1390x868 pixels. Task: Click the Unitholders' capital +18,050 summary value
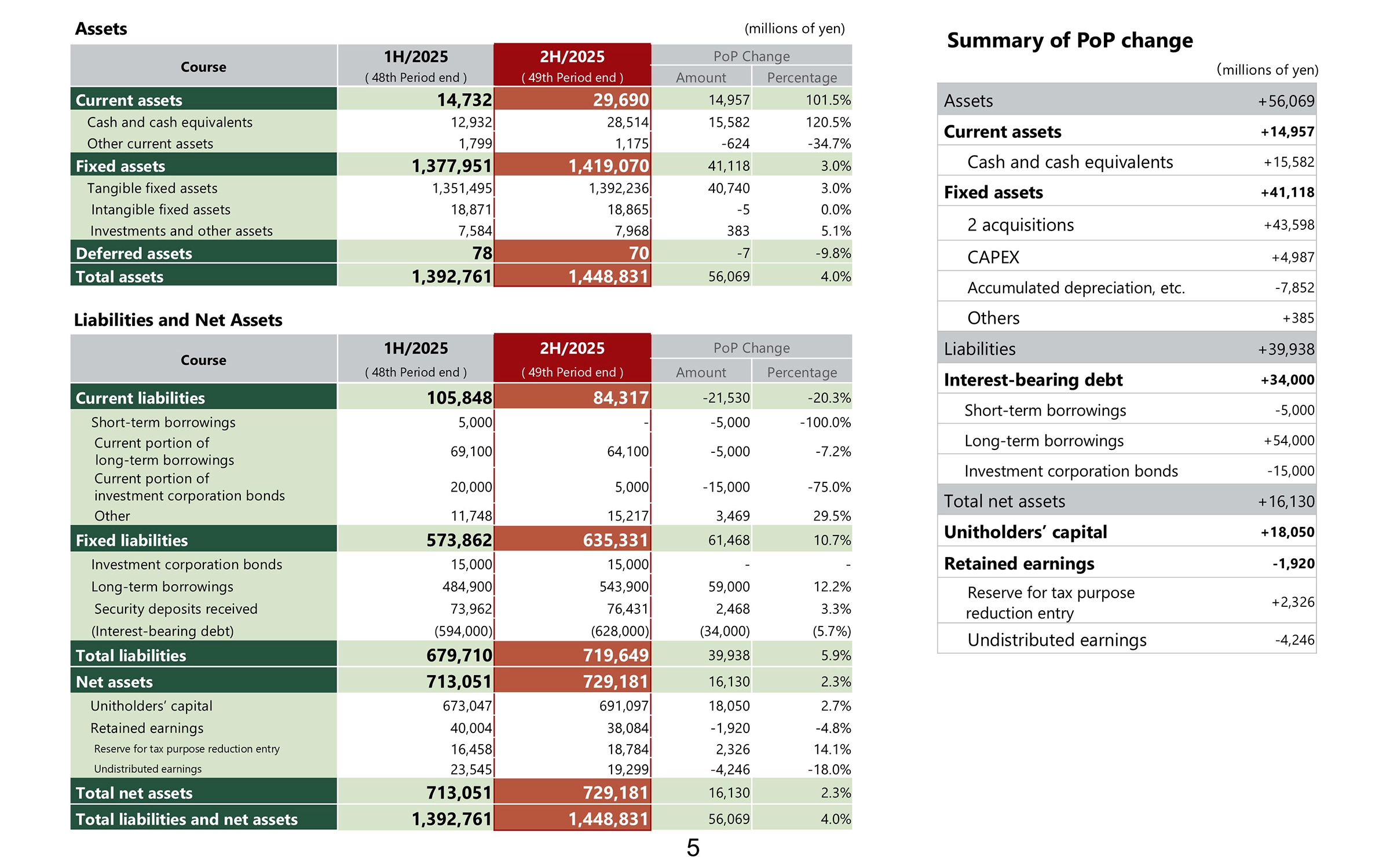point(1287,532)
